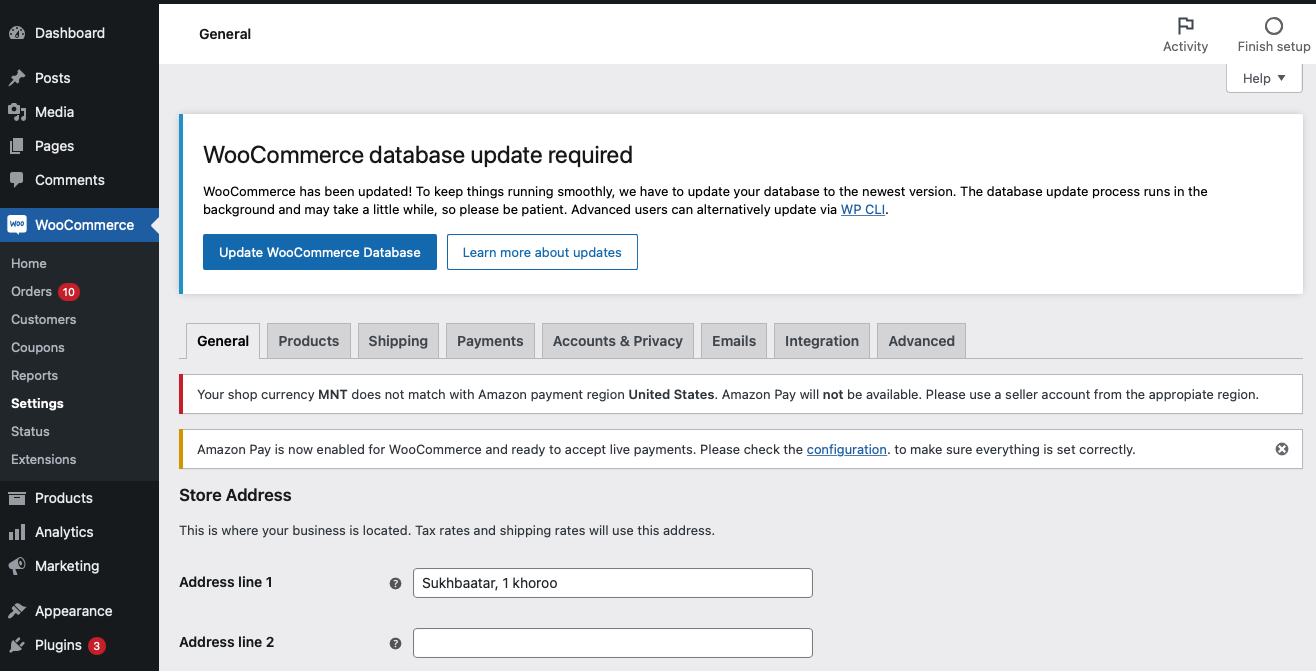Click the Finish setup circle icon
Viewport: 1316px width, 671px height.
tap(1274, 26)
